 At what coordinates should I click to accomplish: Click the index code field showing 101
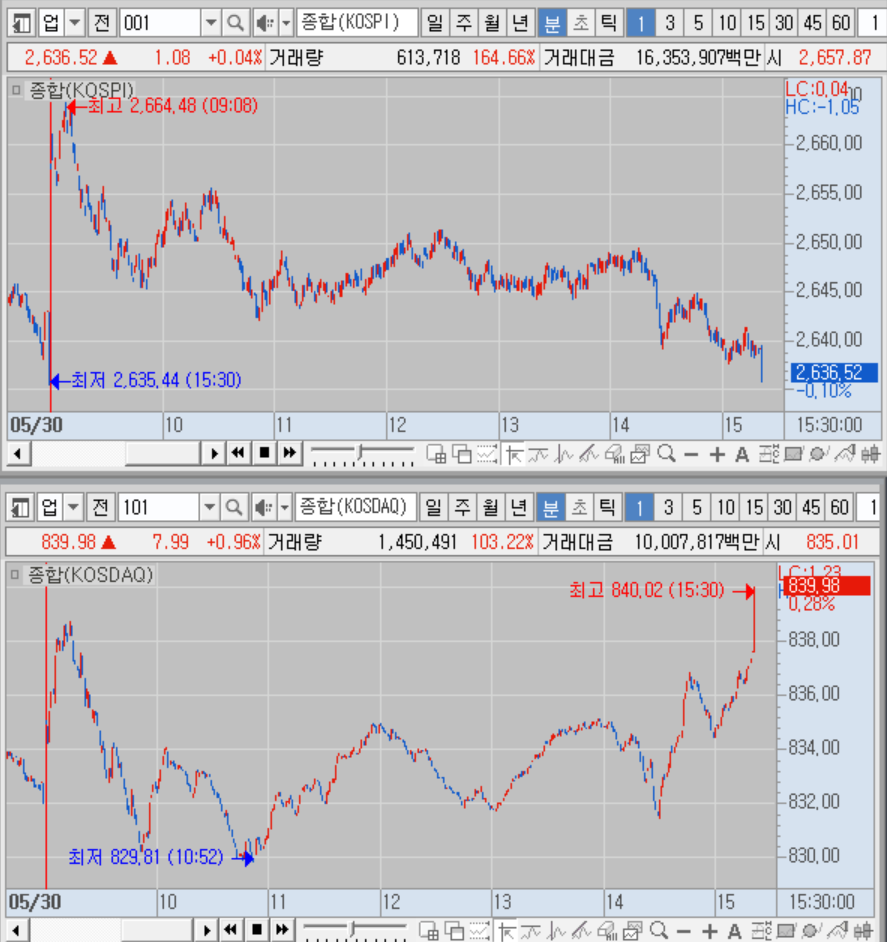click(x=159, y=508)
